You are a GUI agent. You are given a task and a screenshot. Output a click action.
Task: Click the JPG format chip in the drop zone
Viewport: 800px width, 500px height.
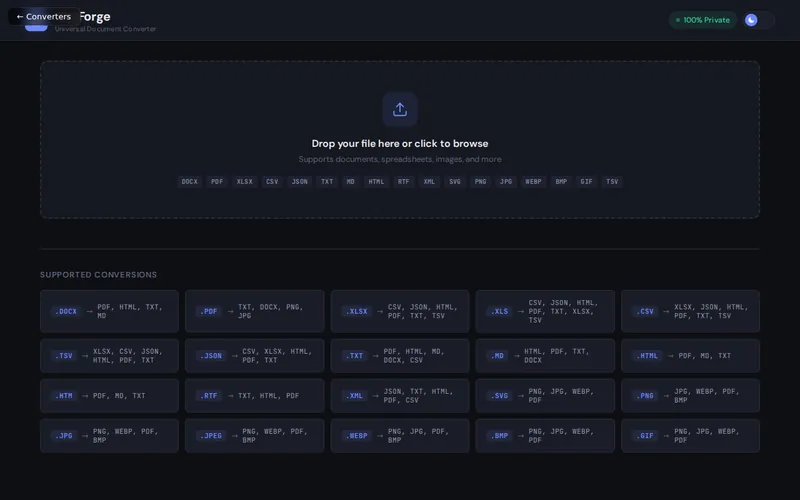(506, 182)
